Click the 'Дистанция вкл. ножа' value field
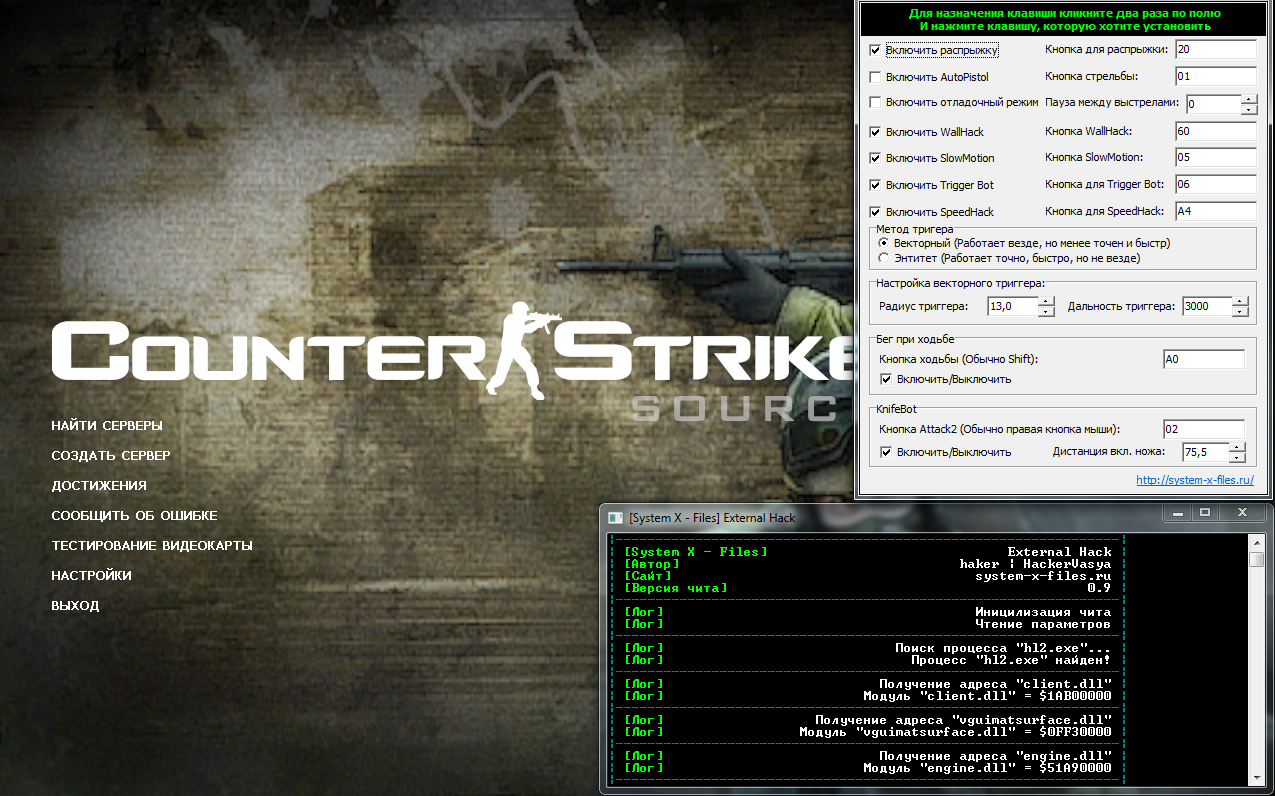The width and height of the screenshot is (1275, 796). (1205, 453)
